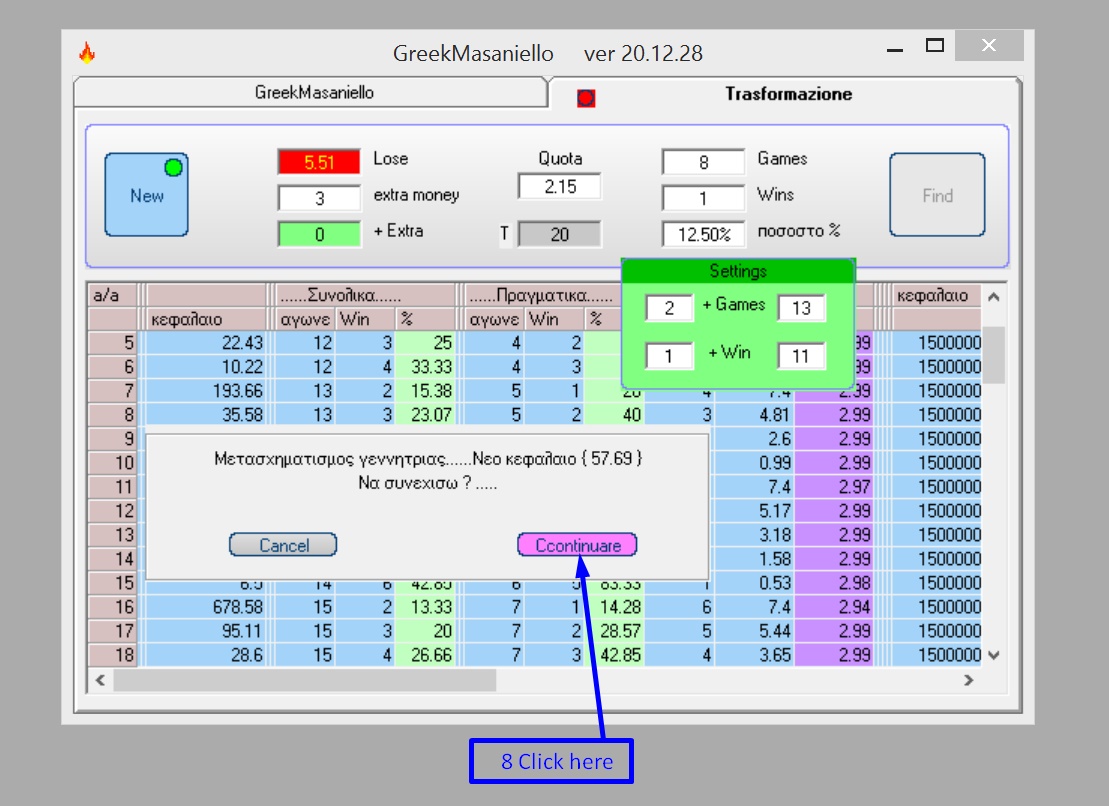1109x806 pixels.
Task: Click the table scroll up arrow
Action: click(994, 297)
